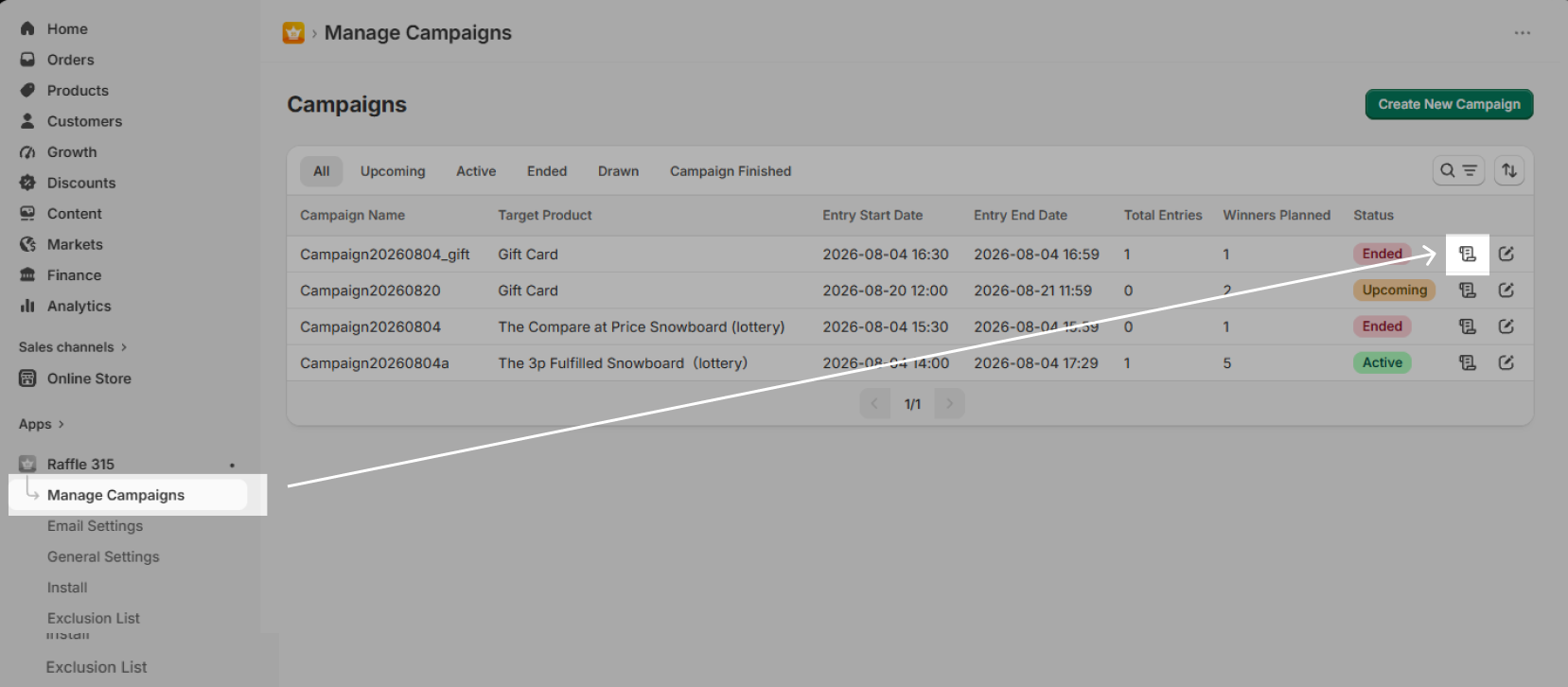Switch to the Drawn tab
The height and width of the screenshot is (687, 1568).
point(618,171)
